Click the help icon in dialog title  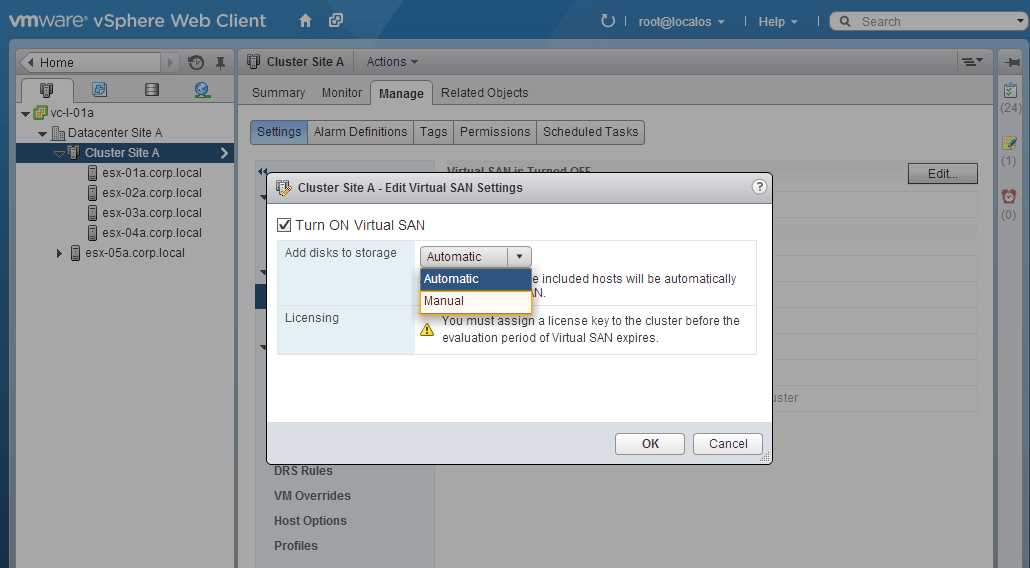759,187
